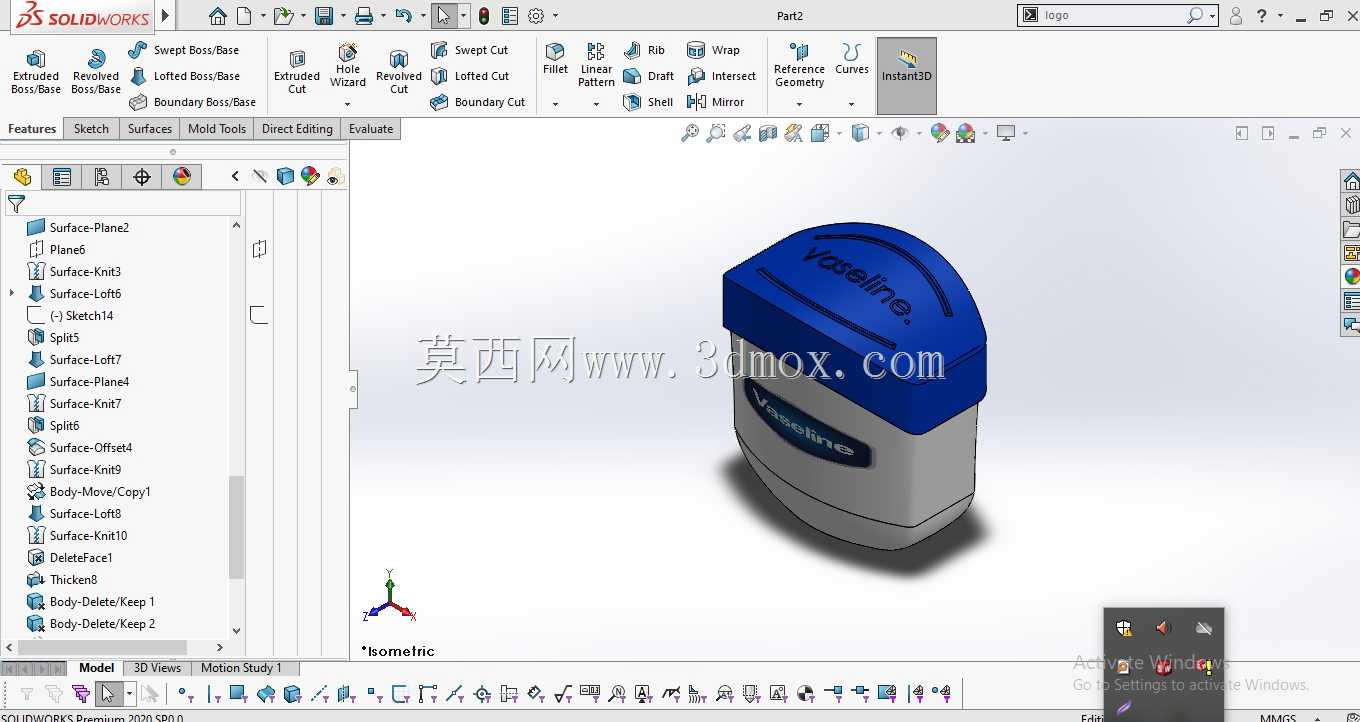Select the Extruded Boss/Base tool
Screen dimensions: 1360x722
pyautogui.click(x=36, y=71)
